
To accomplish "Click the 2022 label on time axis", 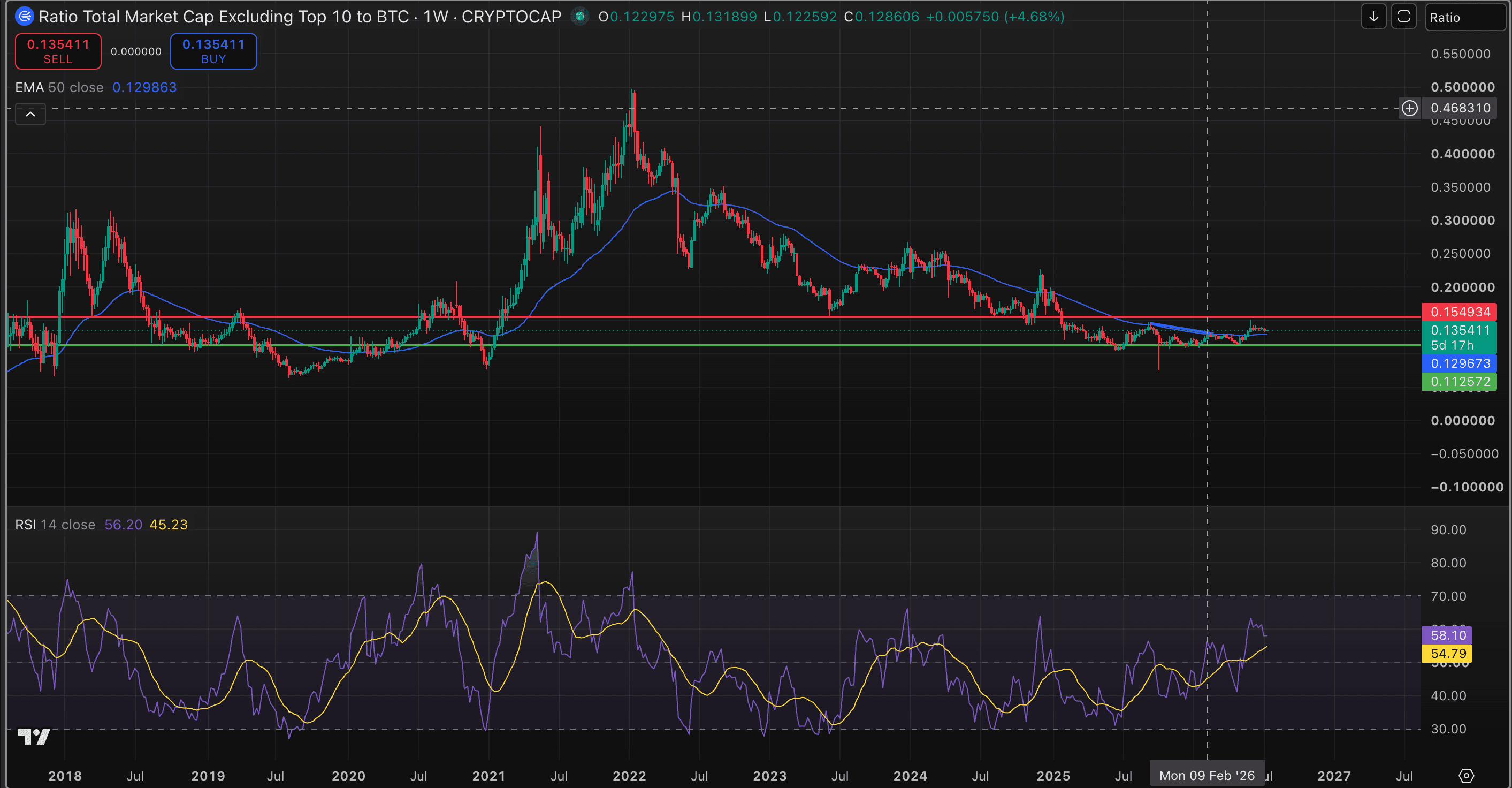I will tap(629, 776).
